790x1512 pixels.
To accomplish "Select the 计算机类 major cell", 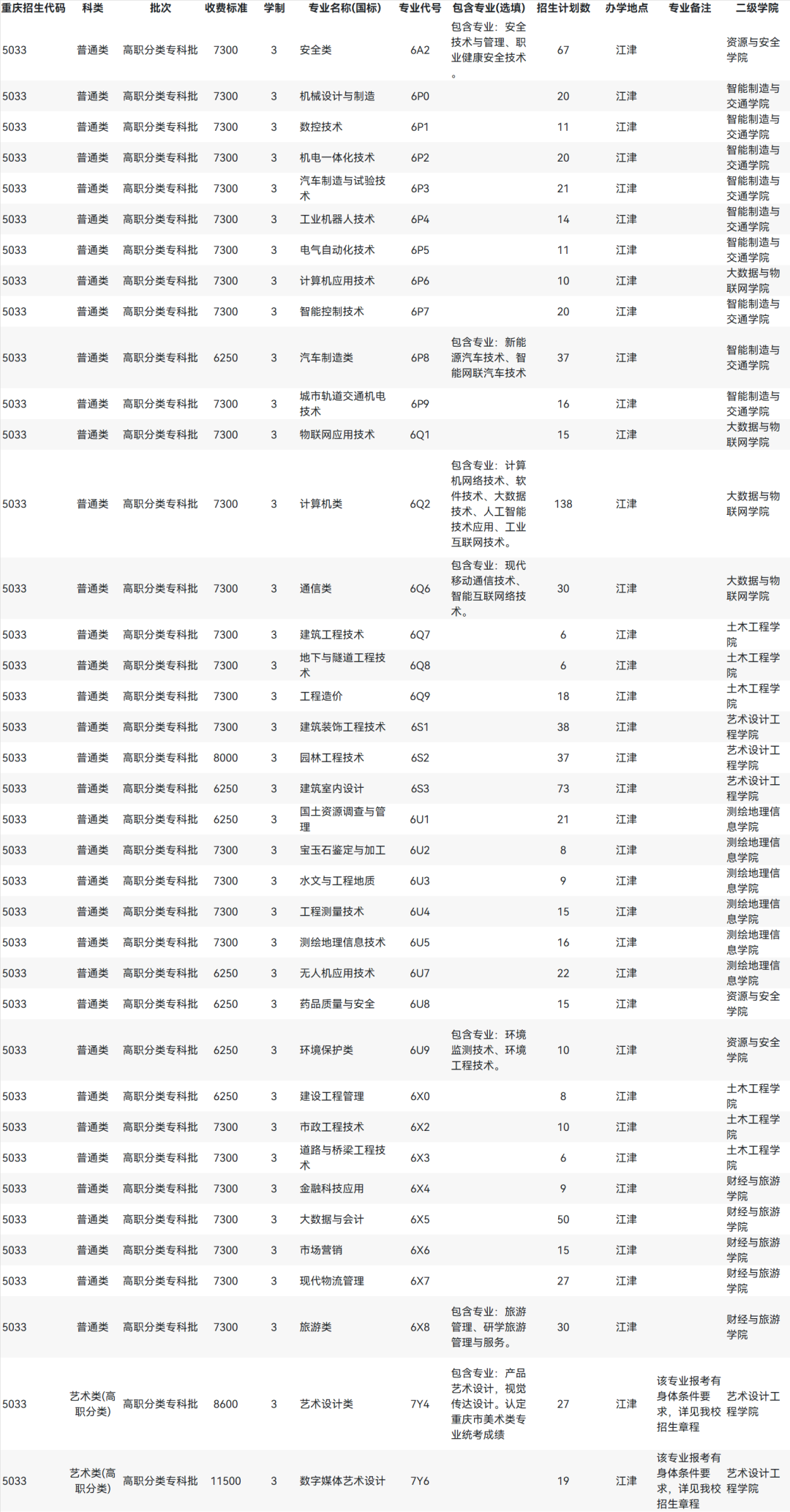I will click(321, 504).
